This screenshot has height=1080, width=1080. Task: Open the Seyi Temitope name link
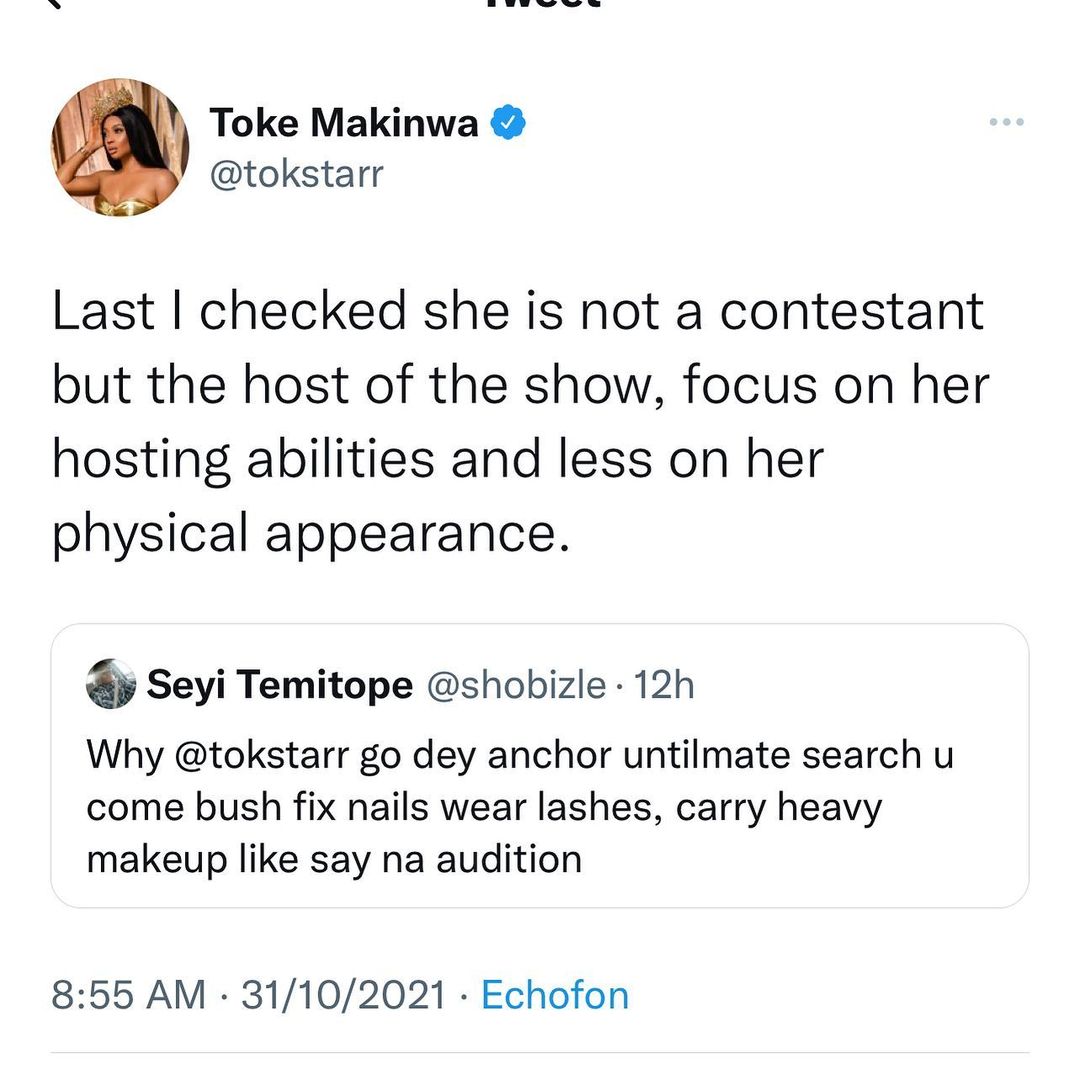pos(279,685)
